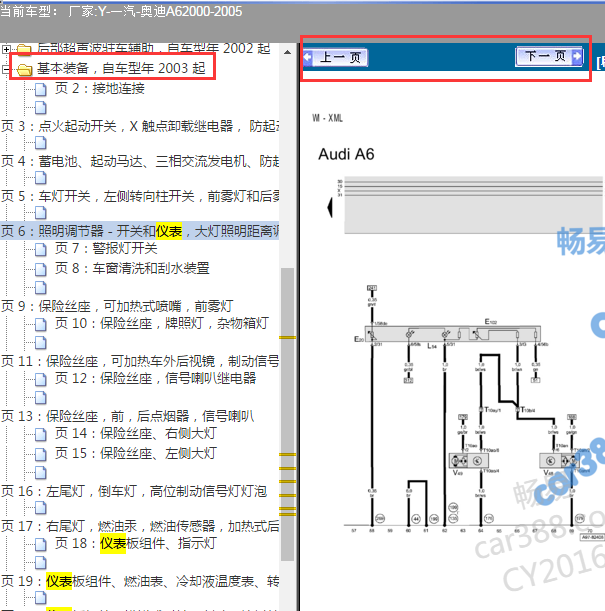Image resolution: width=605 pixels, height=611 pixels.
Task: Open 页 19：仪表板组件、燃油表 entry
Action: [x=140, y=581]
